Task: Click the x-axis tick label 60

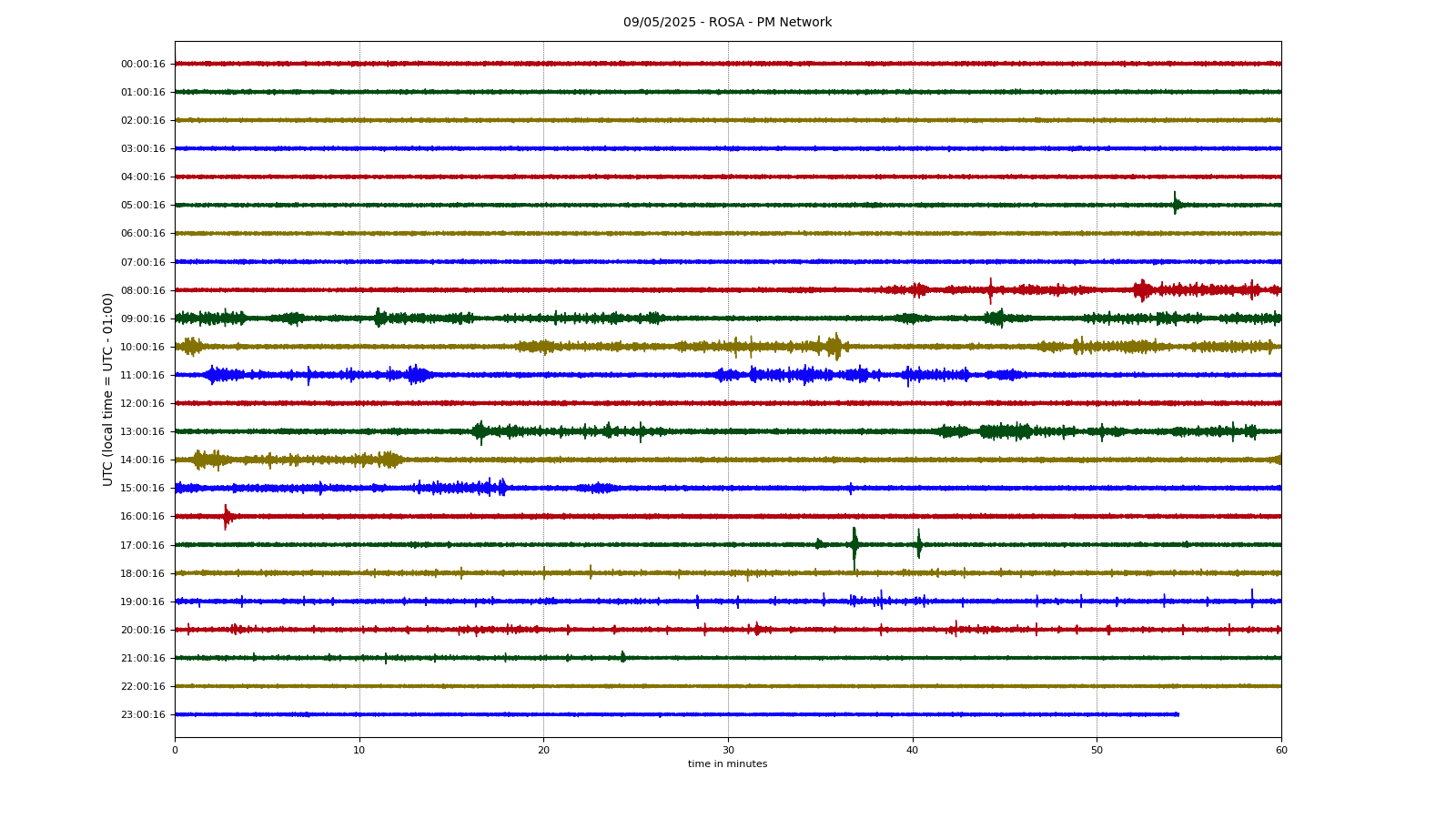Action: pos(1281,750)
